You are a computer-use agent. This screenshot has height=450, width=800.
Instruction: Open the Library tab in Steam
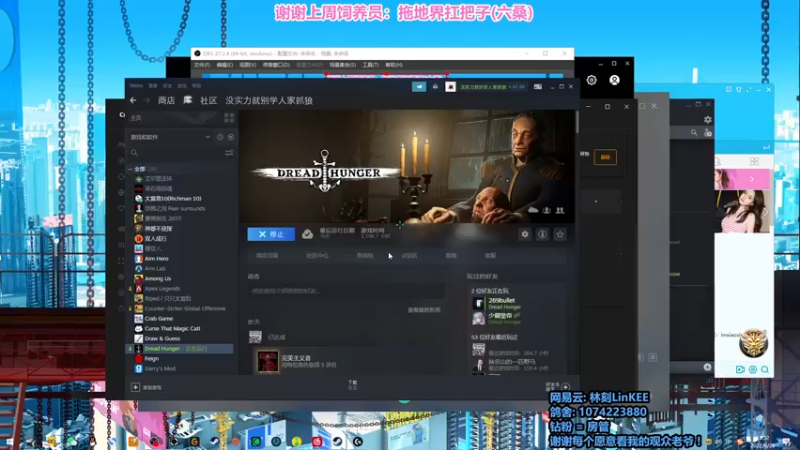point(187,101)
